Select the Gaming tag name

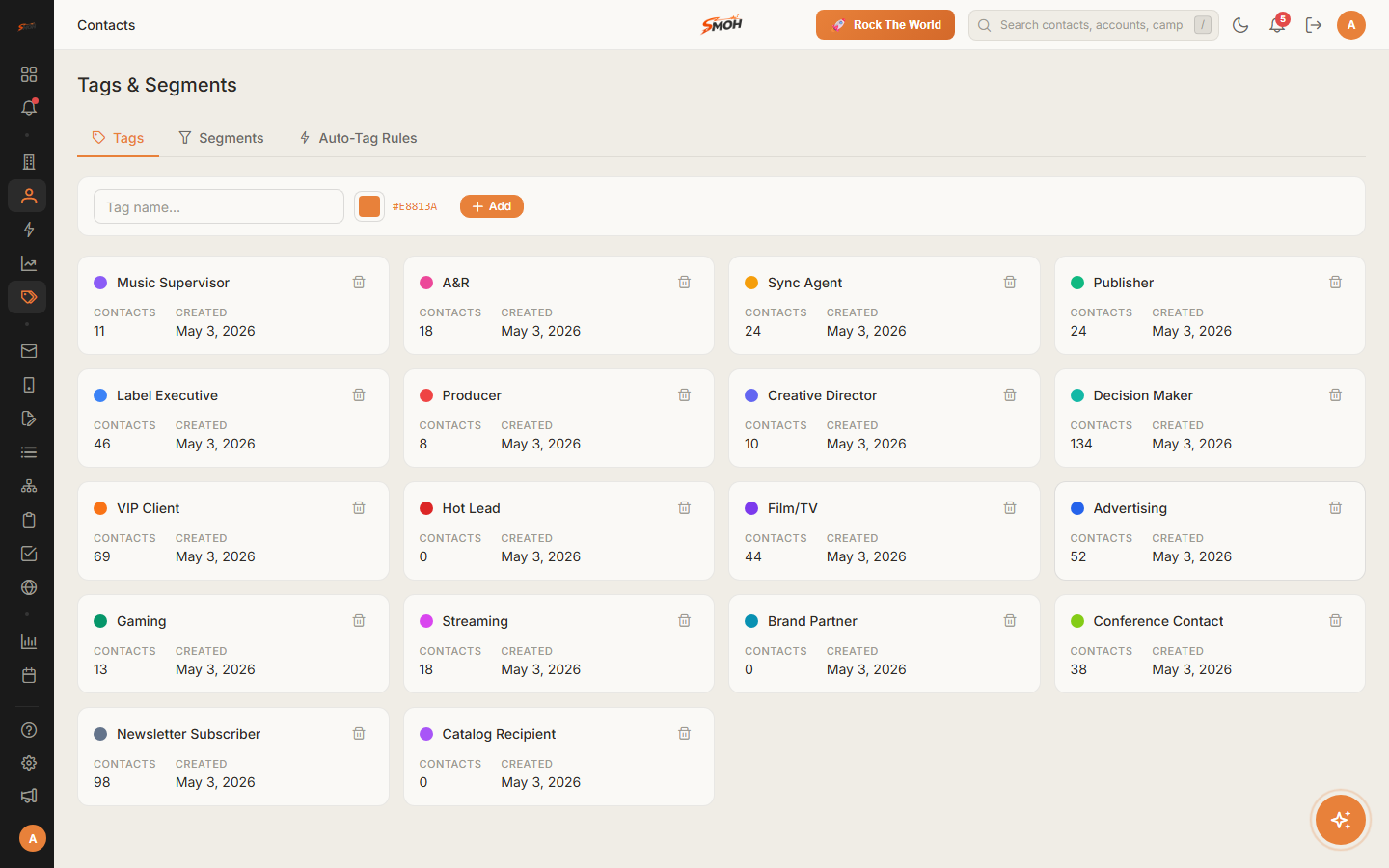click(x=142, y=621)
